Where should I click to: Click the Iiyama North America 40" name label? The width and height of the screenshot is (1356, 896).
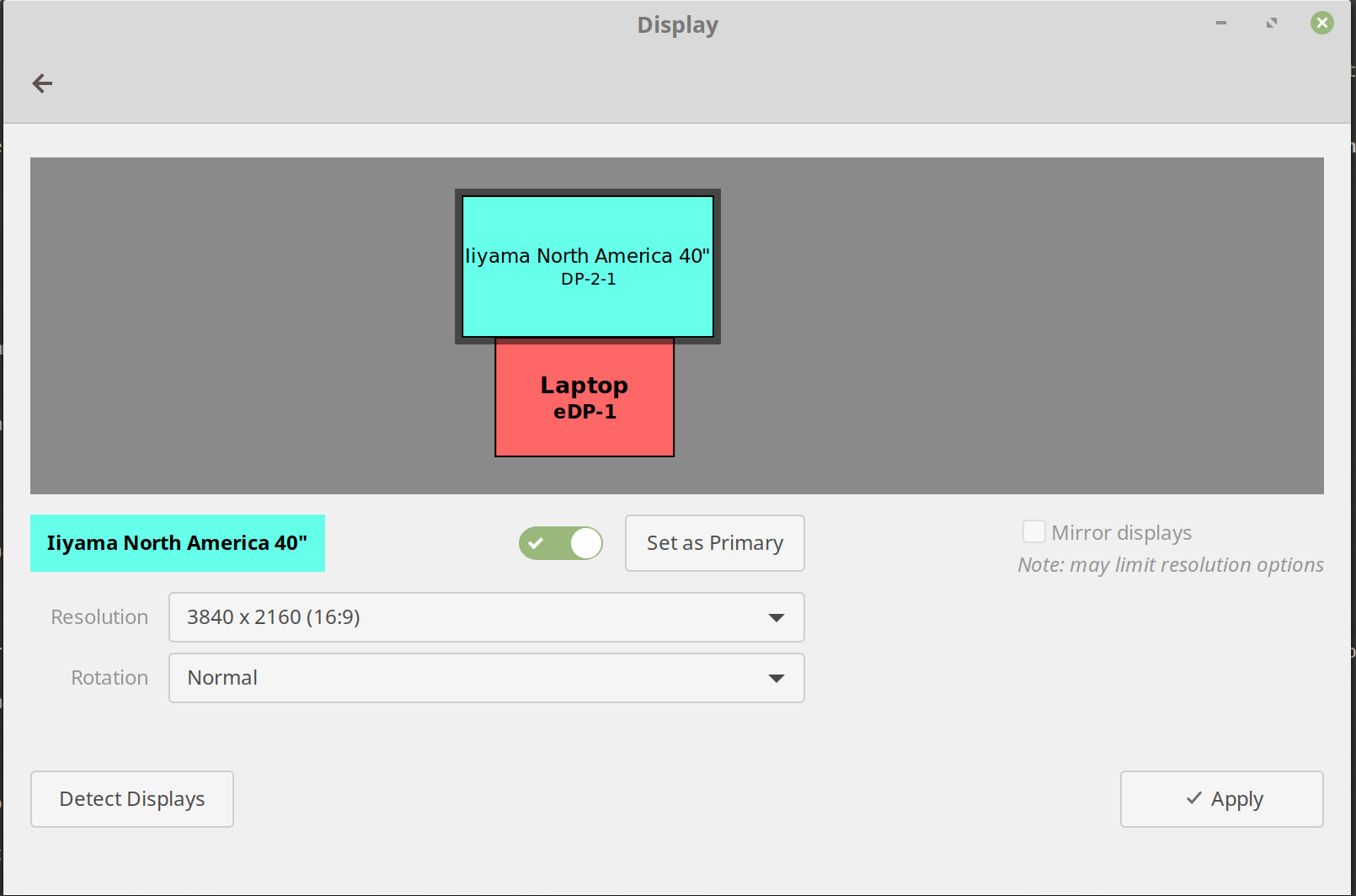tap(178, 543)
